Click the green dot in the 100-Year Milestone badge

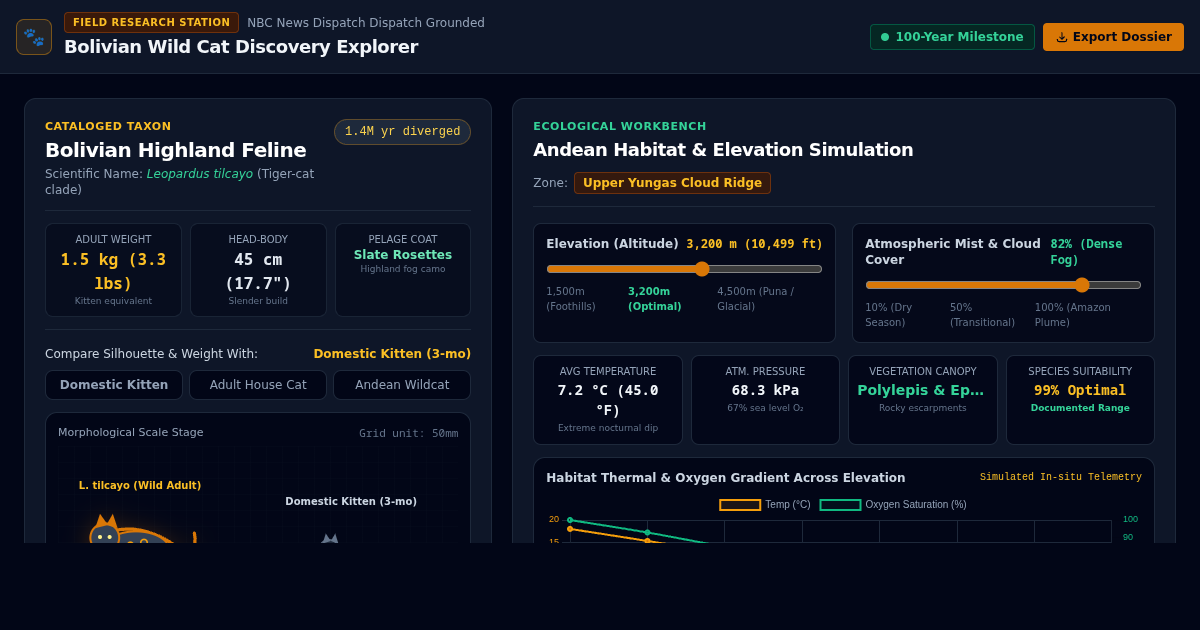point(885,37)
